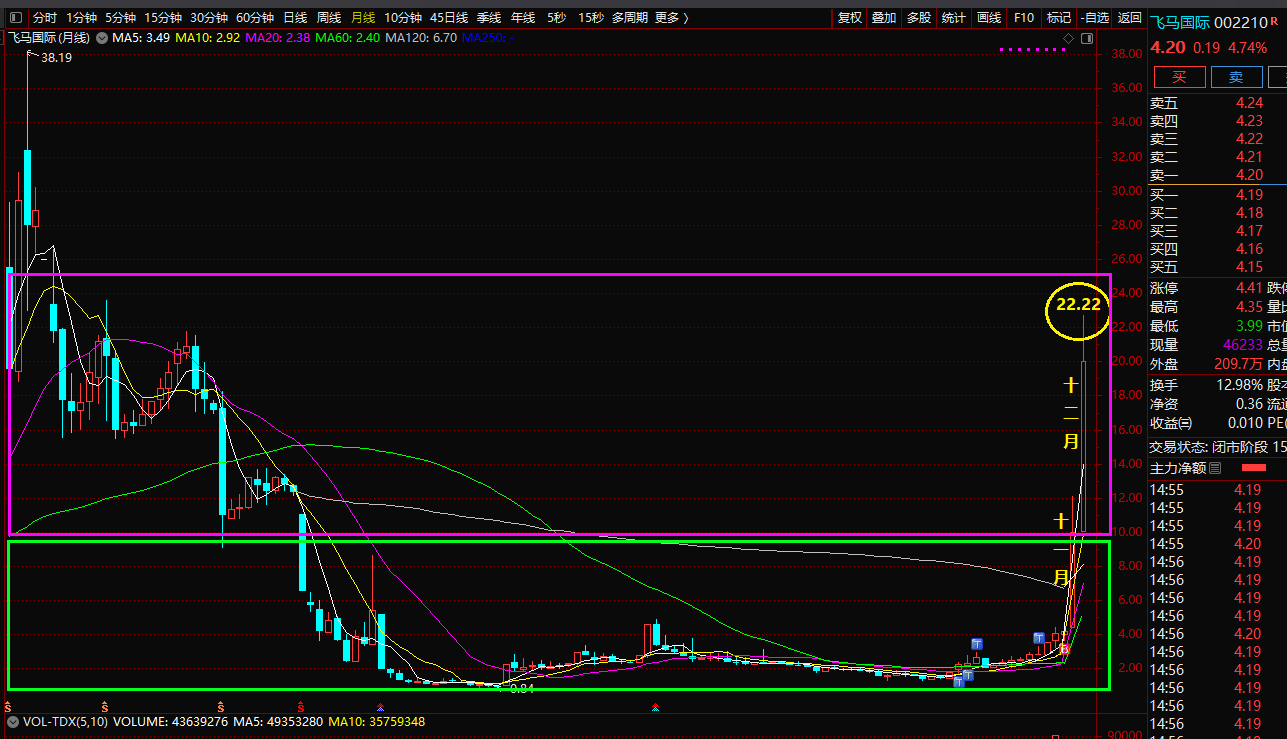Viewport: 1287px width, 739px height.
Task: Select the 10分钟 period tab
Action: (x=403, y=18)
